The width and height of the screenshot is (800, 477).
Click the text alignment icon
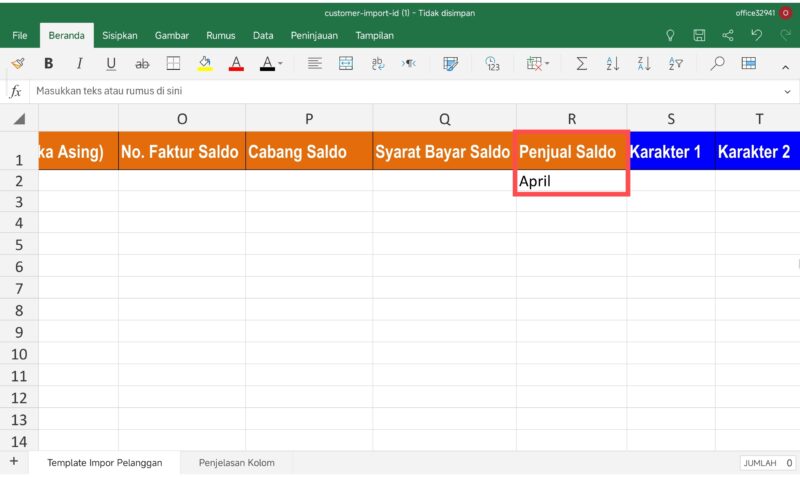point(314,63)
